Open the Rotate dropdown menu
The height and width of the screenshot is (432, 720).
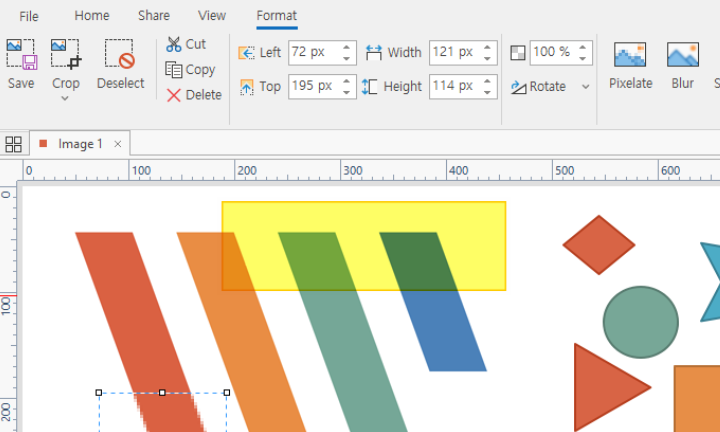click(x=585, y=87)
